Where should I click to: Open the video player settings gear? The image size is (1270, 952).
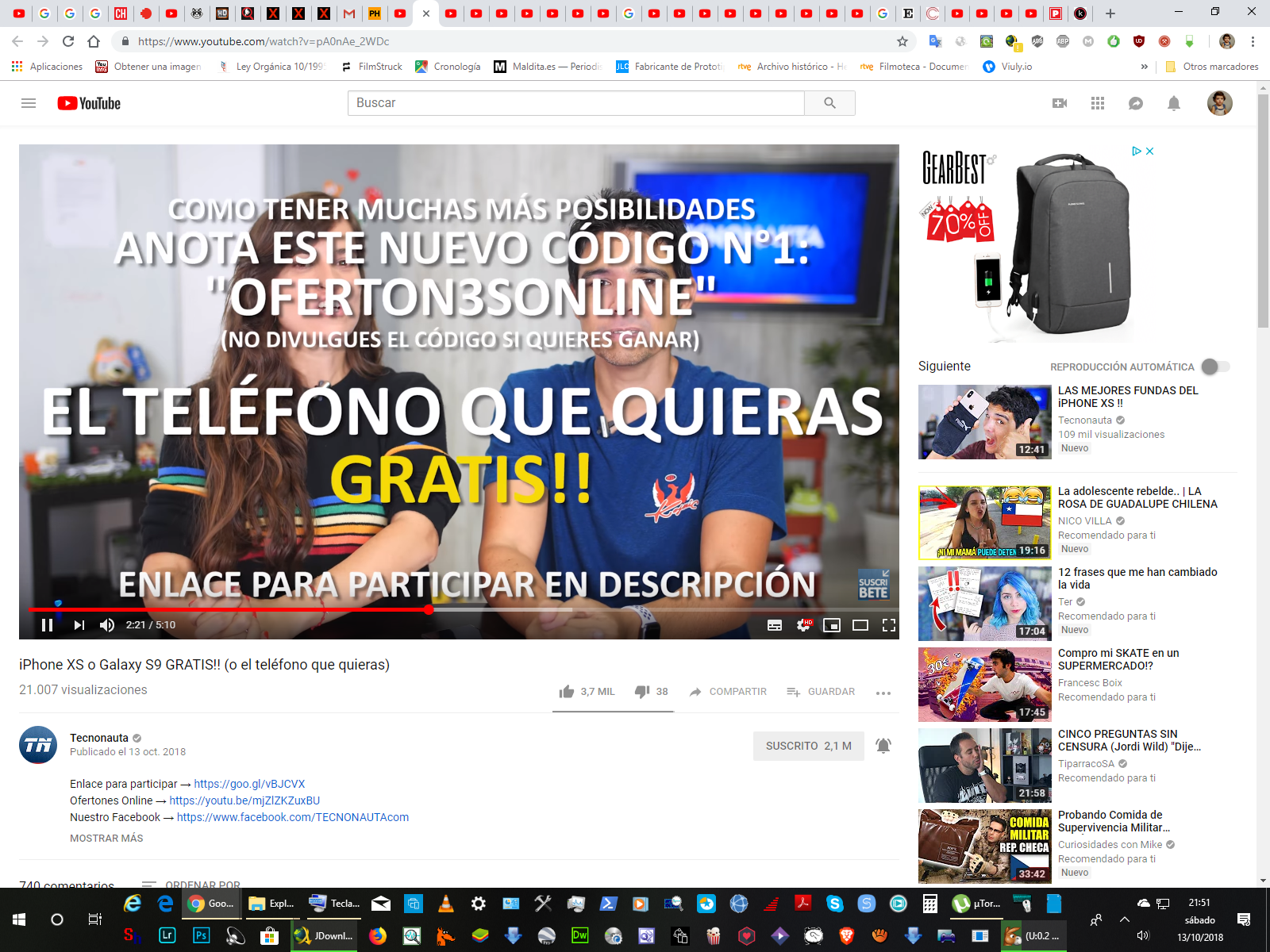pyautogui.click(x=803, y=625)
